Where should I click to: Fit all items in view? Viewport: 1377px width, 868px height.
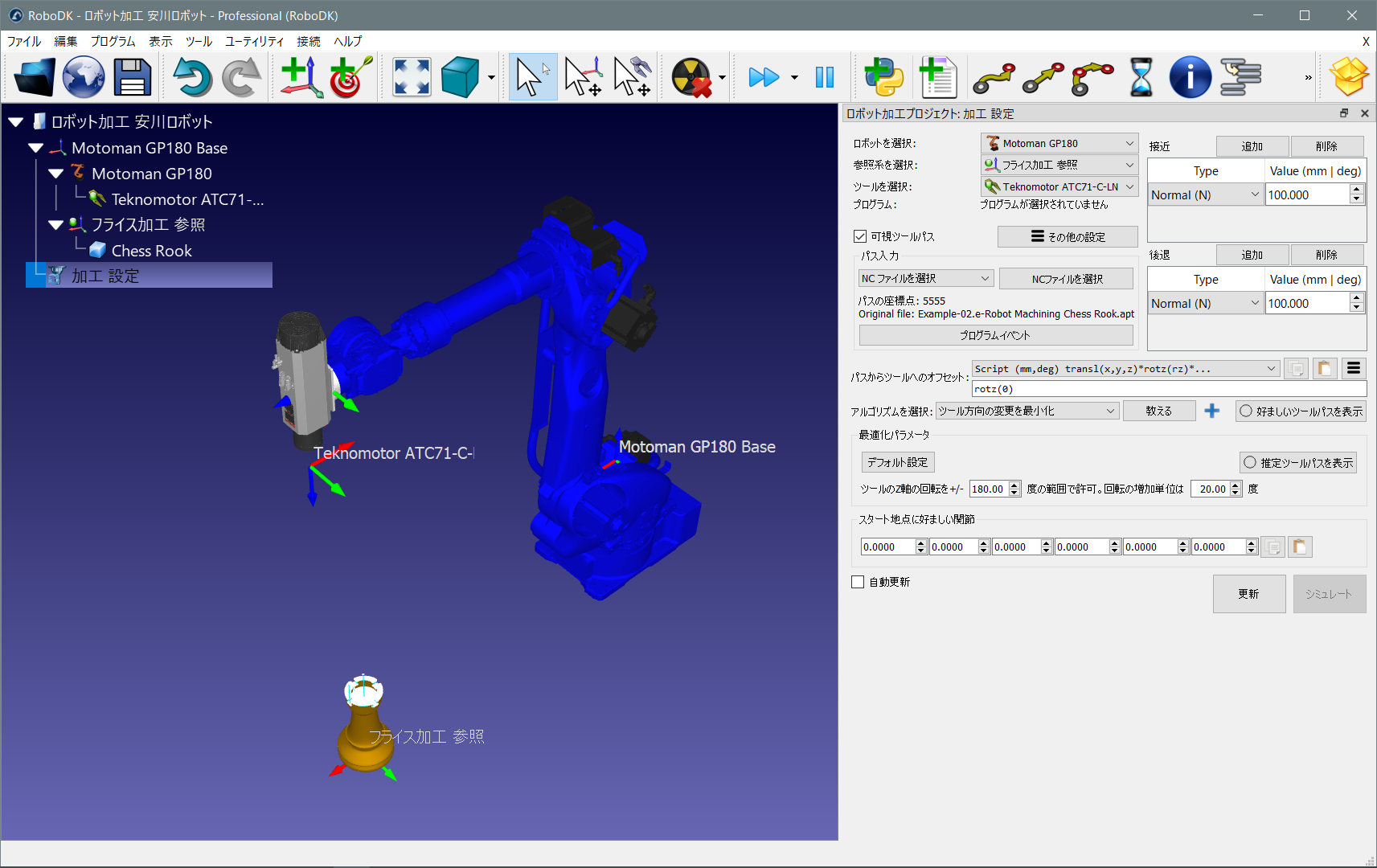coord(412,77)
